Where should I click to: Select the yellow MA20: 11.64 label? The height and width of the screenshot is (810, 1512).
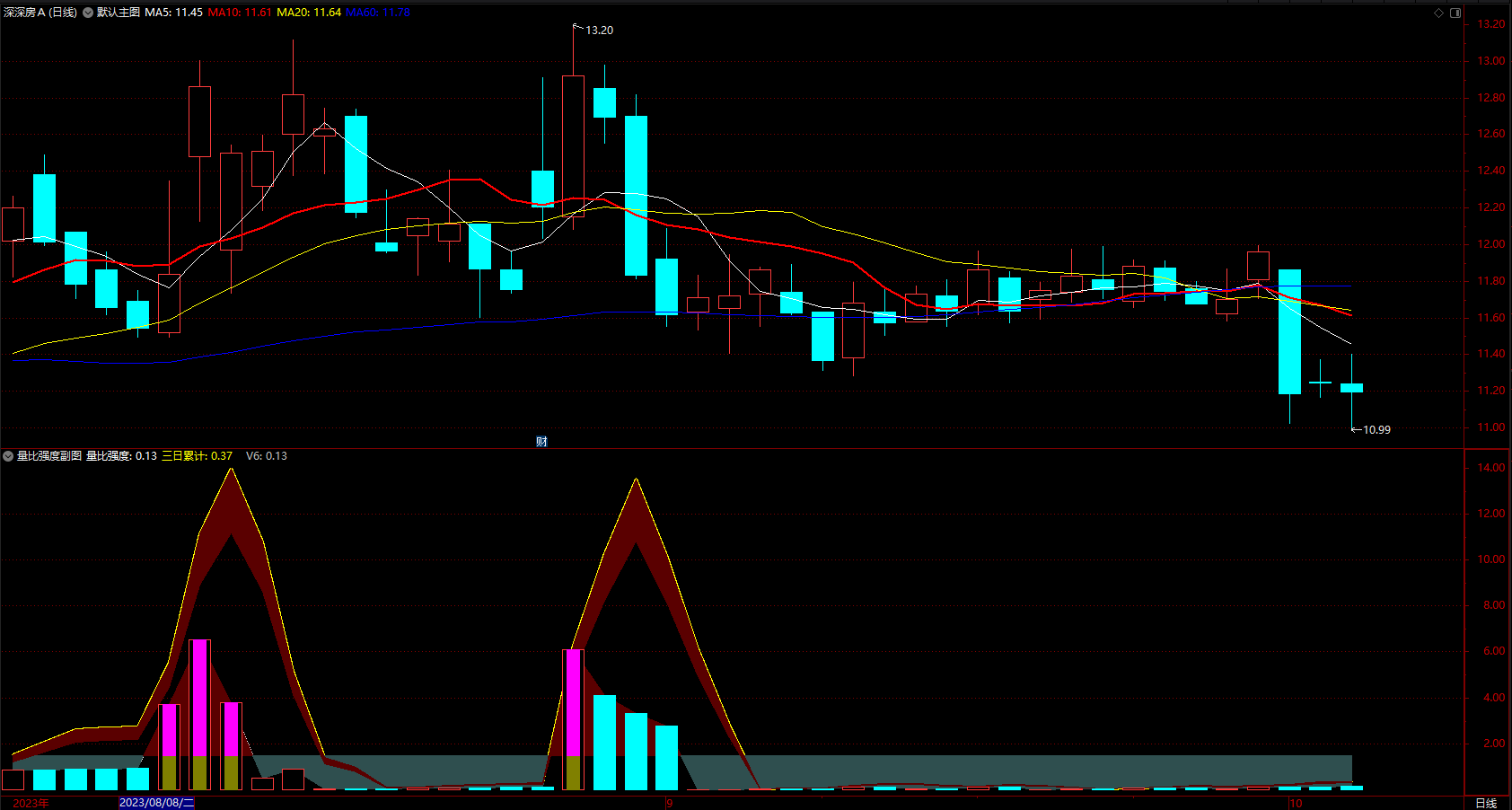click(309, 13)
